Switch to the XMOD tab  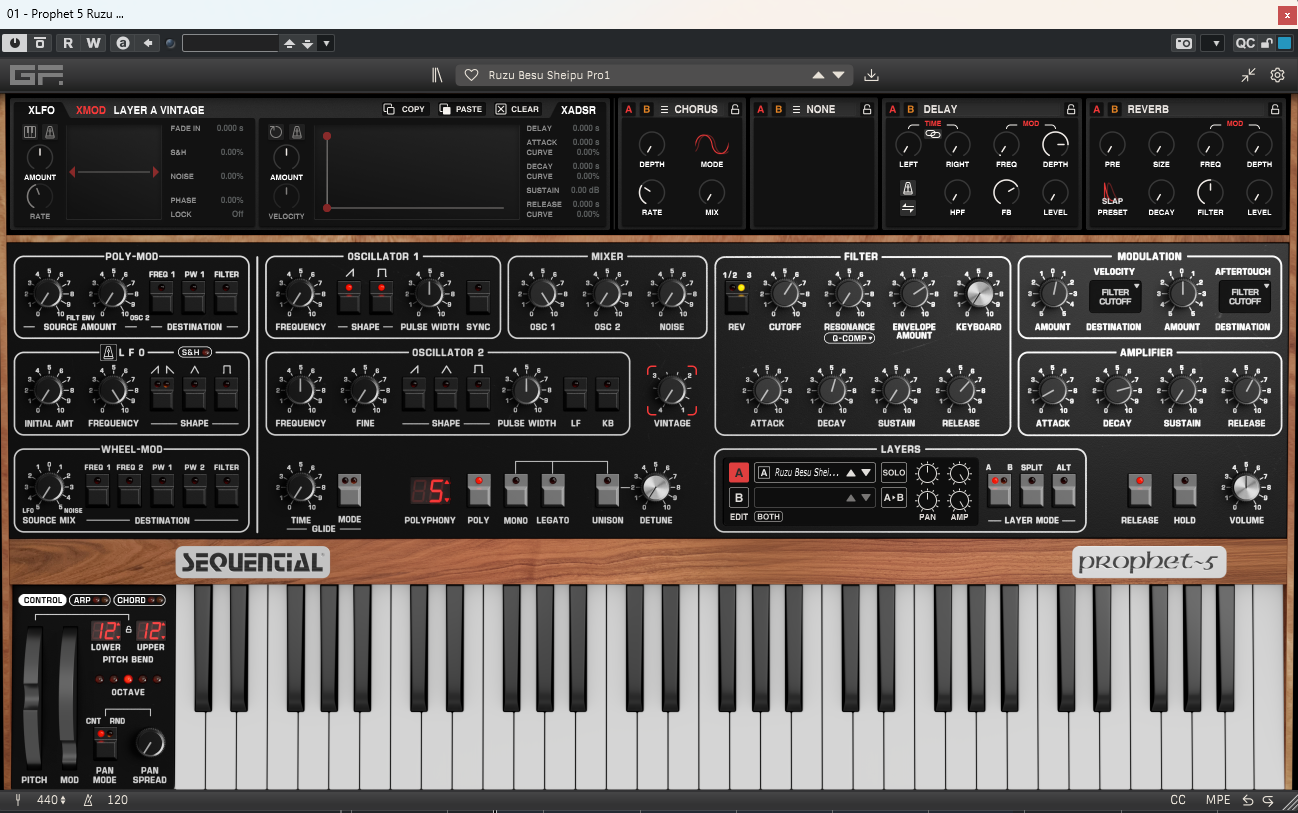(x=91, y=110)
